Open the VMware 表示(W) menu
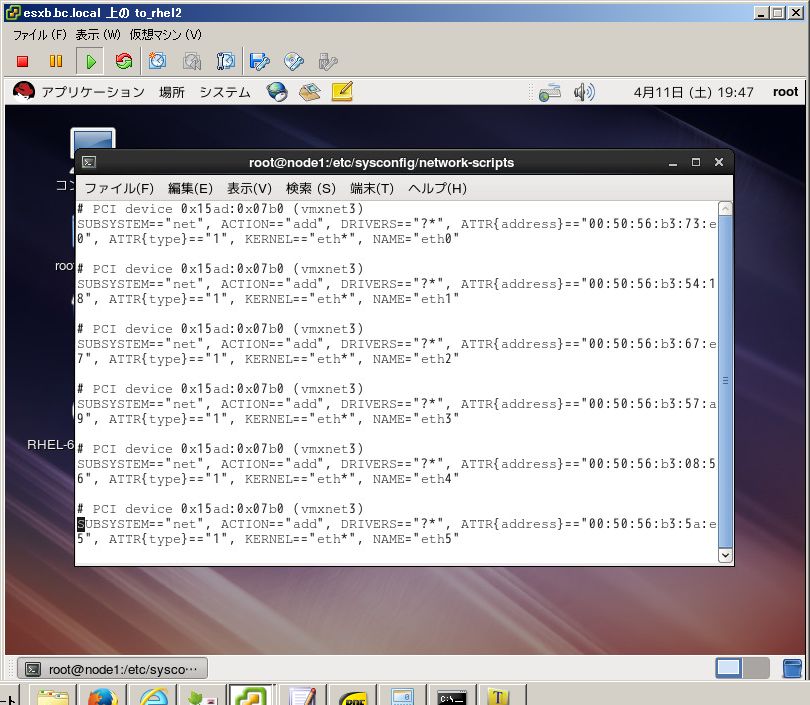 click(98, 35)
